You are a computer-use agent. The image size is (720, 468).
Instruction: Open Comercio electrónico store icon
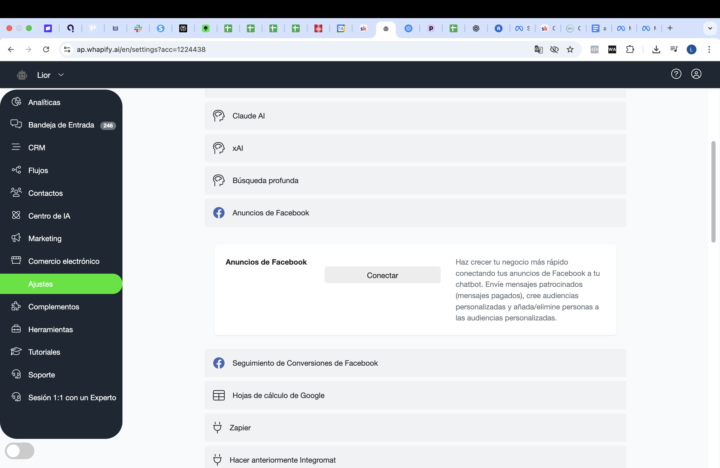(x=16, y=260)
